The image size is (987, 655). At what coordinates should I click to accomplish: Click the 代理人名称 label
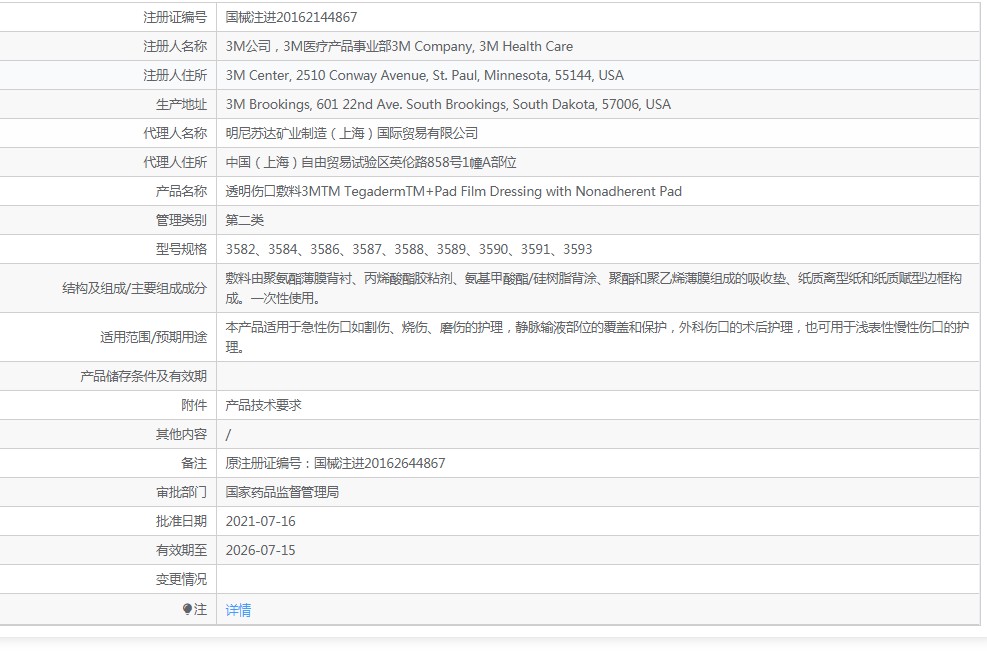[x=175, y=133]
